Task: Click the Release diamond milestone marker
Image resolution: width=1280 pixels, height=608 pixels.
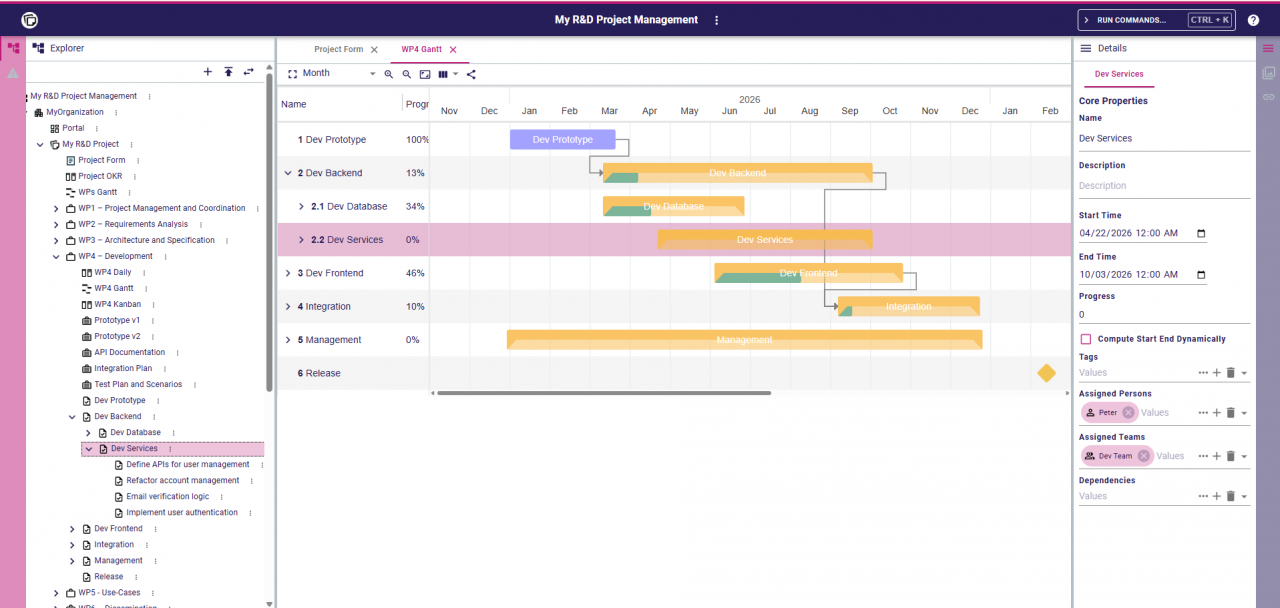Action: tap(1046, 372)
